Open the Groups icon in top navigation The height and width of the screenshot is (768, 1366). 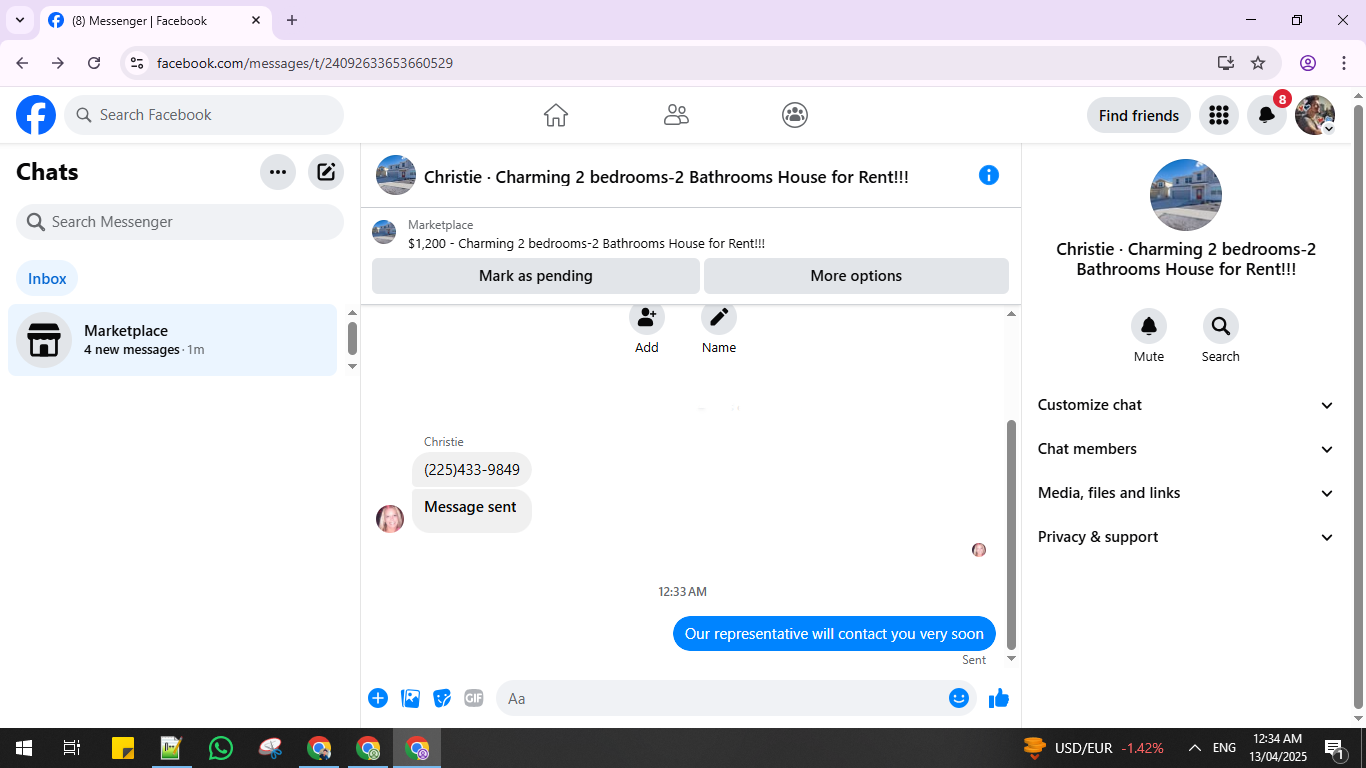point(795,115)
